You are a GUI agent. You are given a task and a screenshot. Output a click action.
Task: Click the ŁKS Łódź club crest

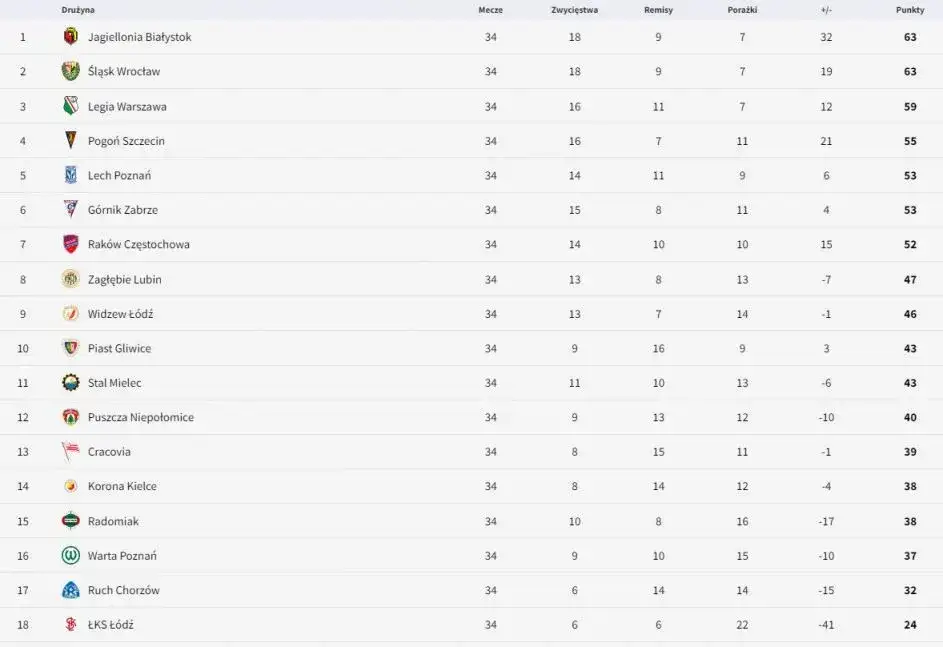tap(70, 625)
